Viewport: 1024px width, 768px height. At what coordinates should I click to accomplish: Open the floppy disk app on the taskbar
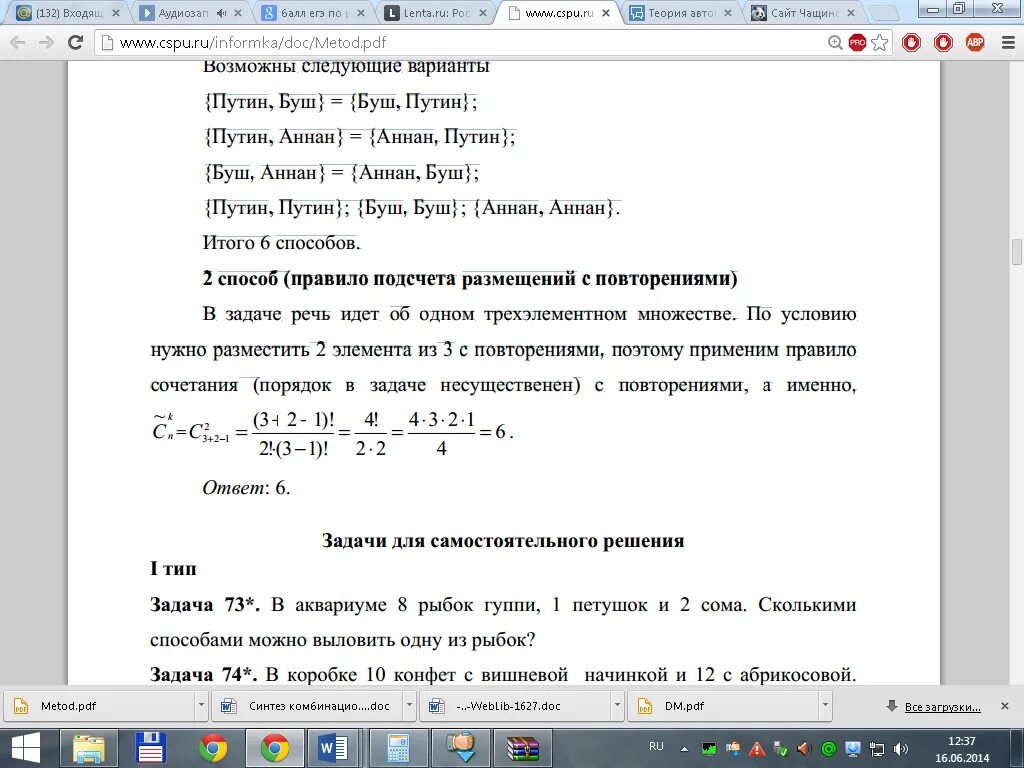151,748
